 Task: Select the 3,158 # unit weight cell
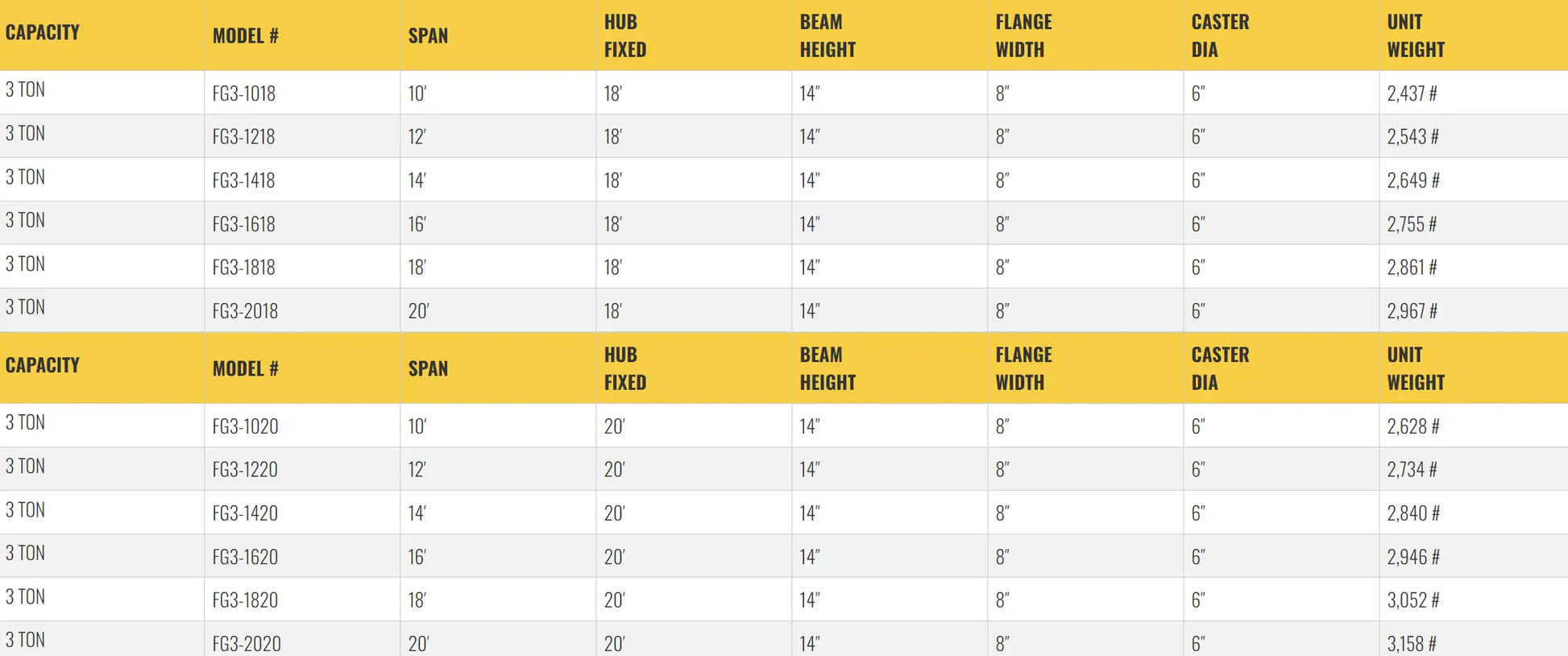(x=1412, y=644)
